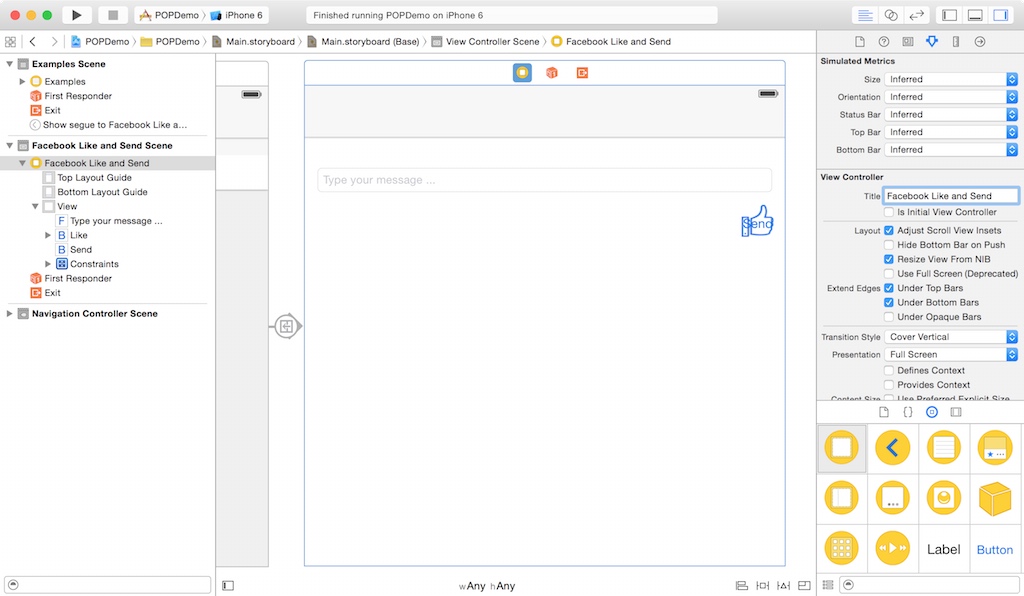
Task: Open the Quick Help inspector
Action: click(x=885, y=41)
